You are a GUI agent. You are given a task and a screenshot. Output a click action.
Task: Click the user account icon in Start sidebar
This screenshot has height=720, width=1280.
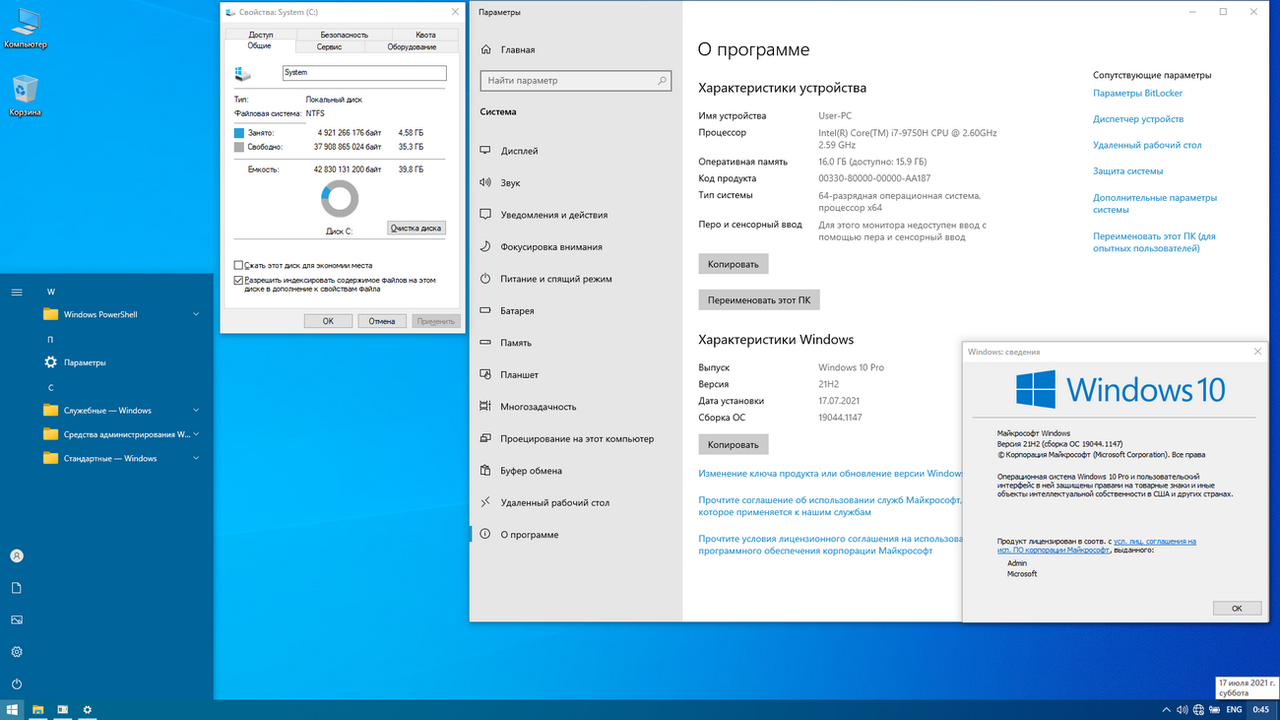tap(17, 556)
